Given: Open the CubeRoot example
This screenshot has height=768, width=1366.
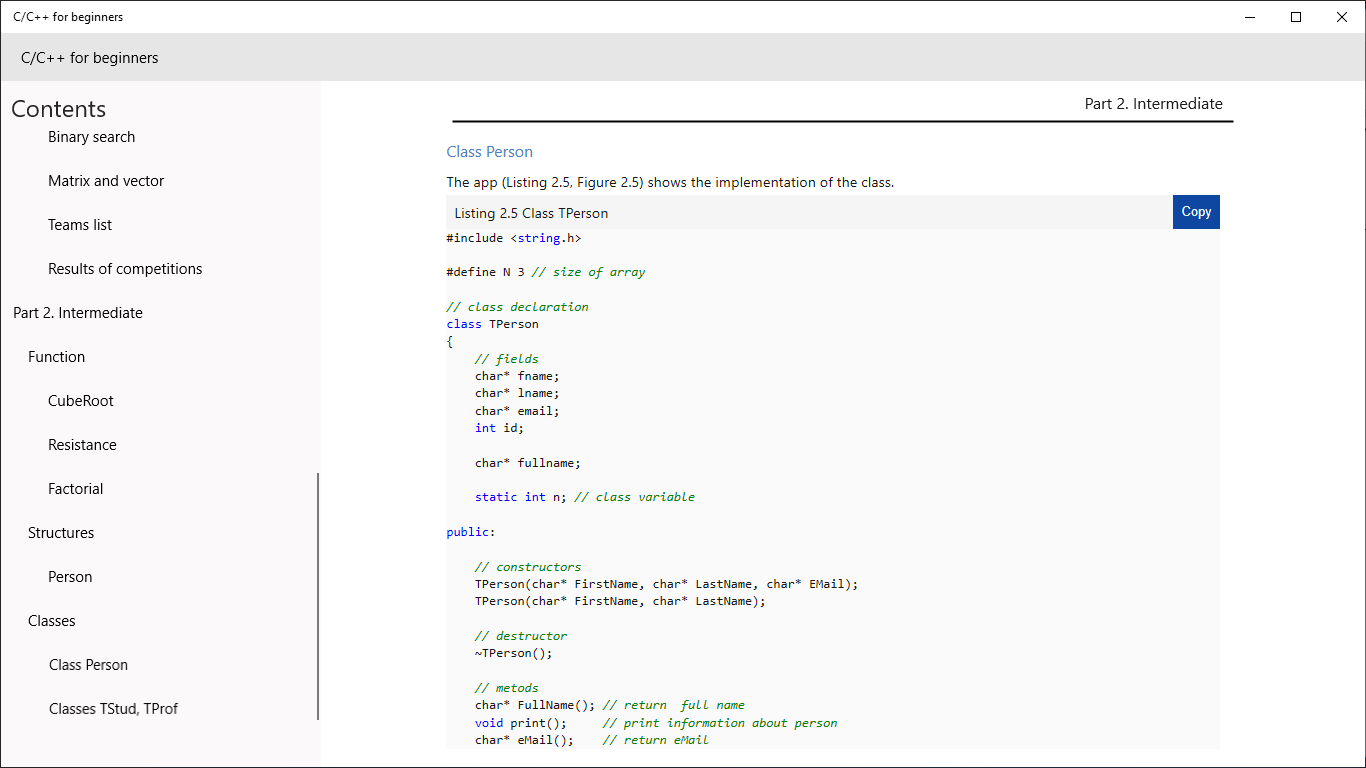Looking at the screenshot, I should pyautogui.click(x=80, y=400).
